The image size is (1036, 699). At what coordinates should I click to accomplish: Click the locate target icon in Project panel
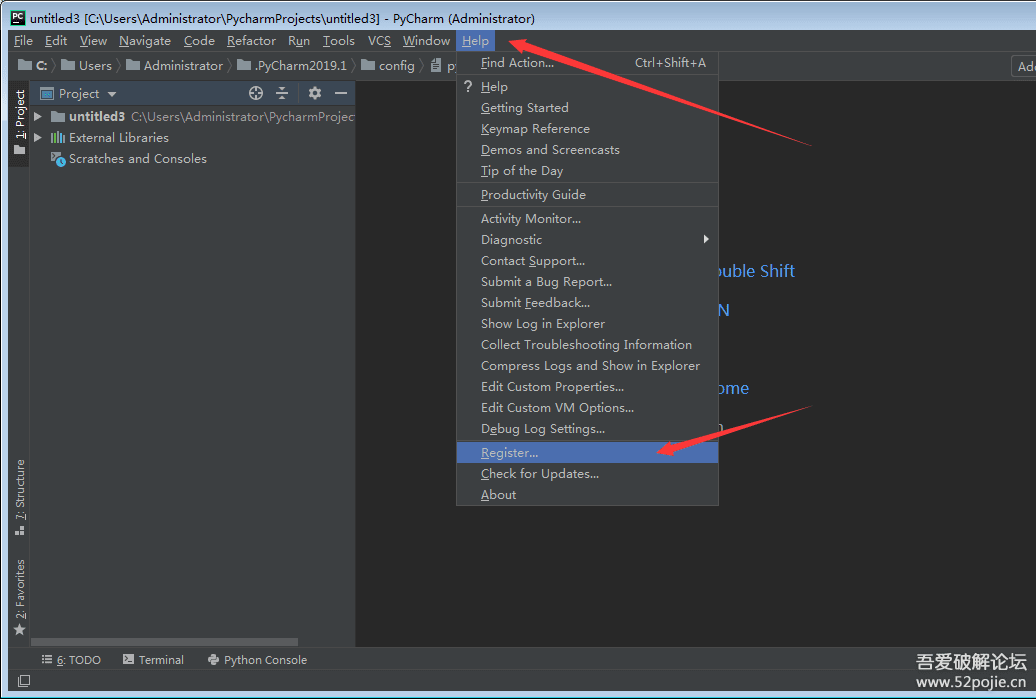[256, 93]
